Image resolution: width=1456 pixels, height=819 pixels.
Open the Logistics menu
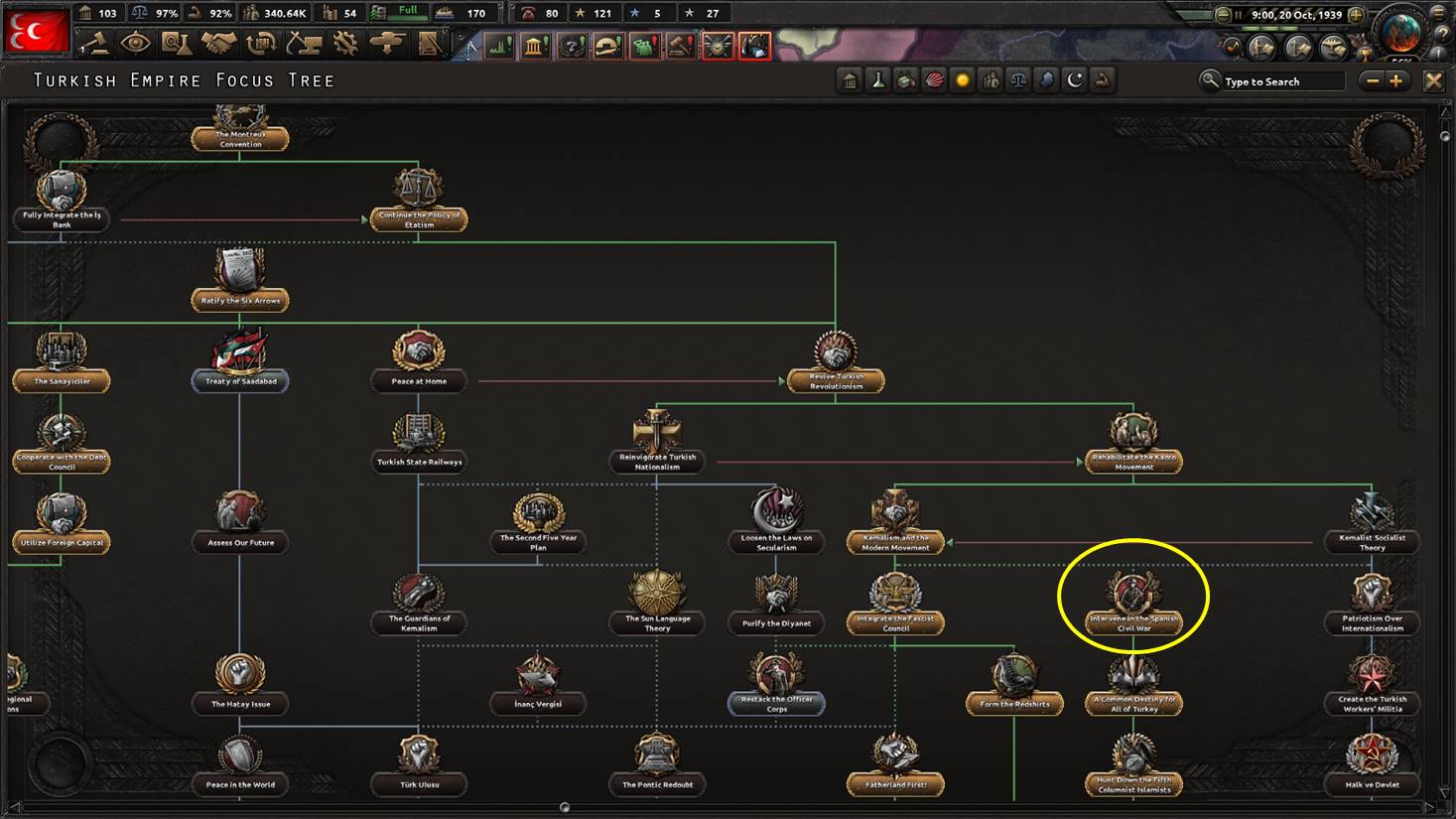tap(430, 44)
